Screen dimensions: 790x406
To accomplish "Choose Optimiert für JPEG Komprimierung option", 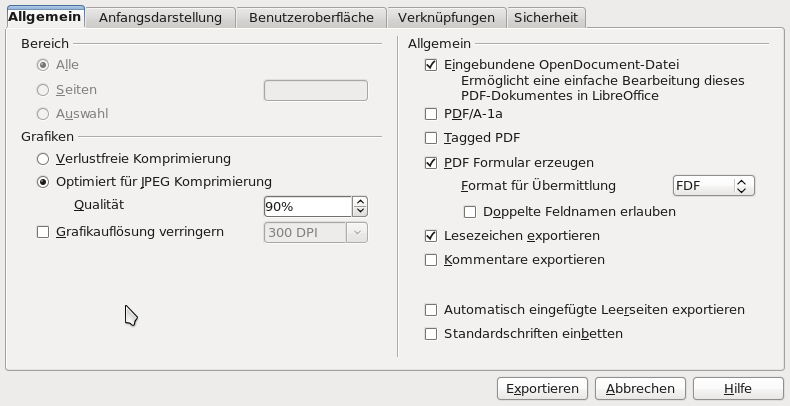I will point(43,182).
